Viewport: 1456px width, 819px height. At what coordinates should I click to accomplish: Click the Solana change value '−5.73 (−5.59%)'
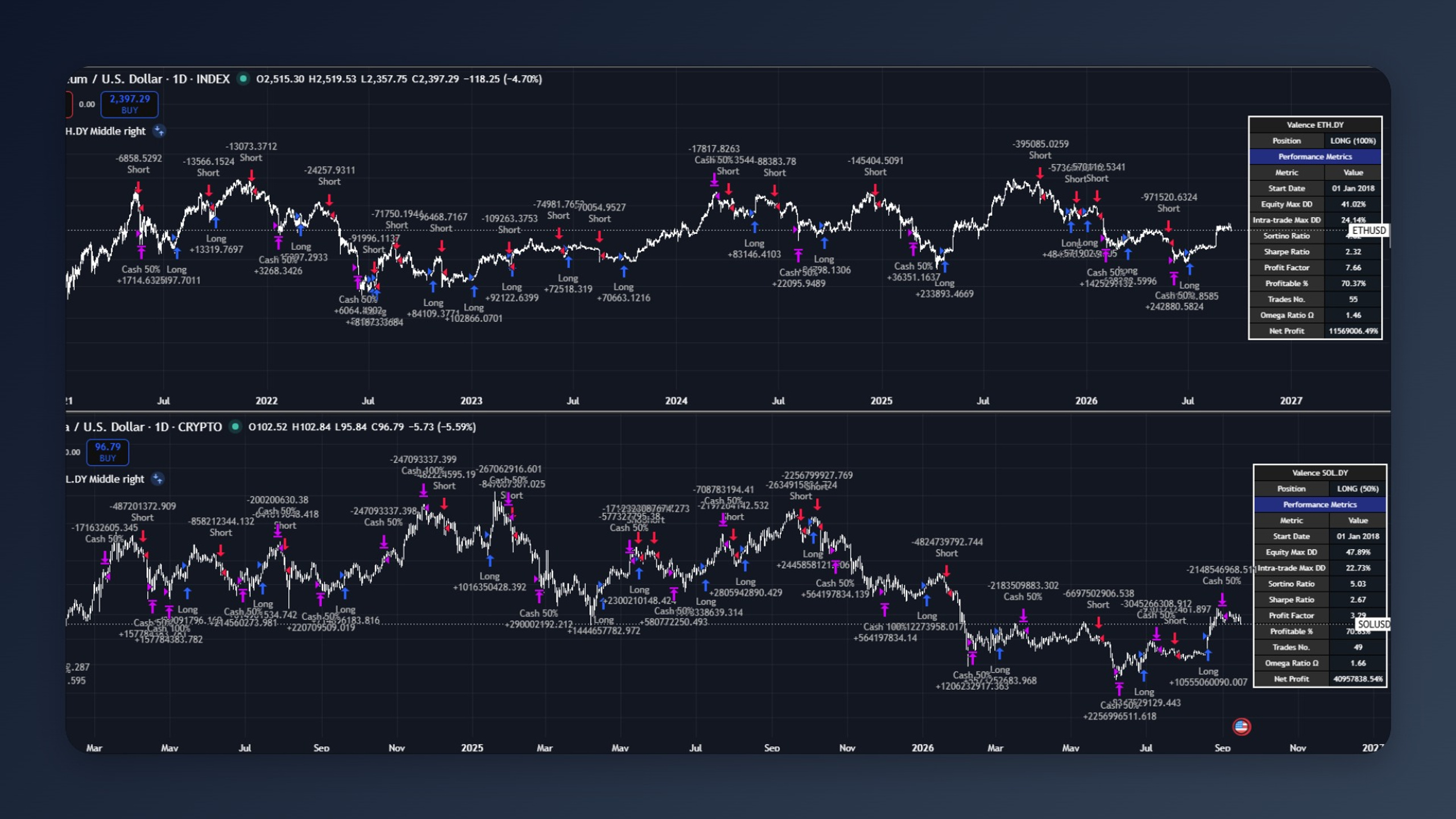pyautogui.click(x=442, y=427)
